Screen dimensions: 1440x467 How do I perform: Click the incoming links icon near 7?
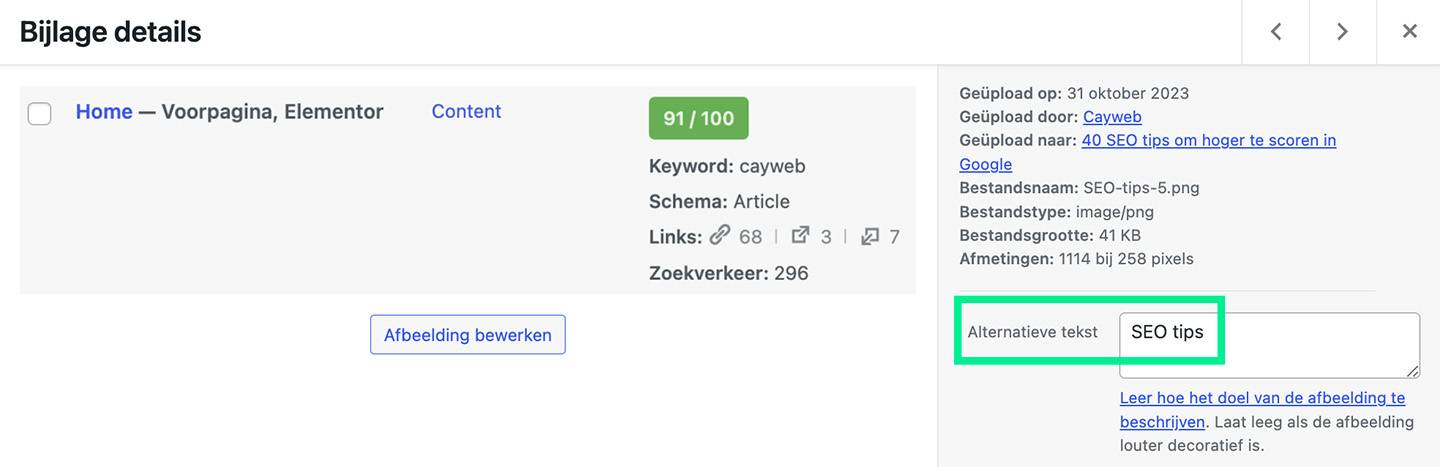[870, 236]
